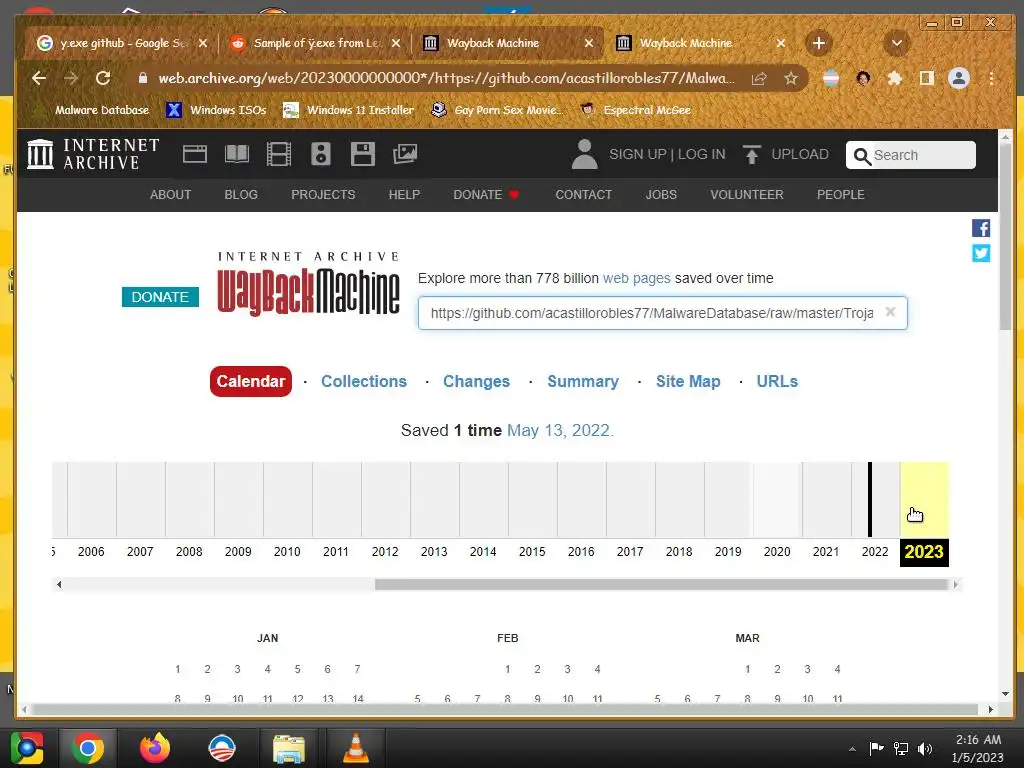This screenshot has height=768, width=1024.
Task: Click the timeline scroll left arrow
Action: coord(59,584)
